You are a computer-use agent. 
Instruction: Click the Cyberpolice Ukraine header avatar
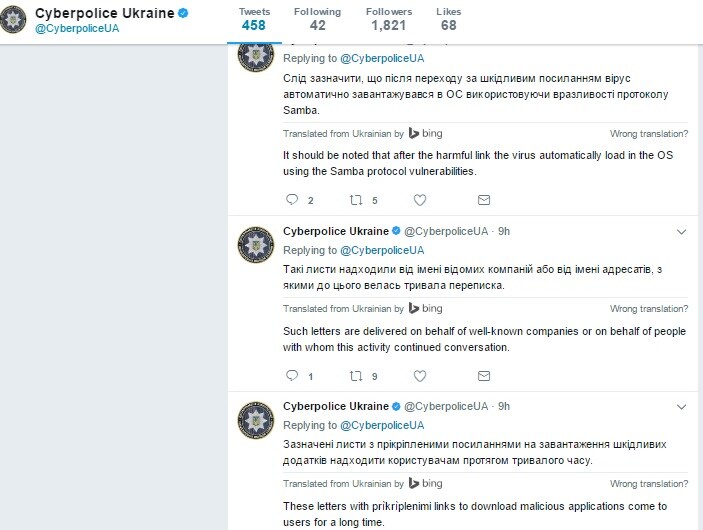click(x=13, y=20)
